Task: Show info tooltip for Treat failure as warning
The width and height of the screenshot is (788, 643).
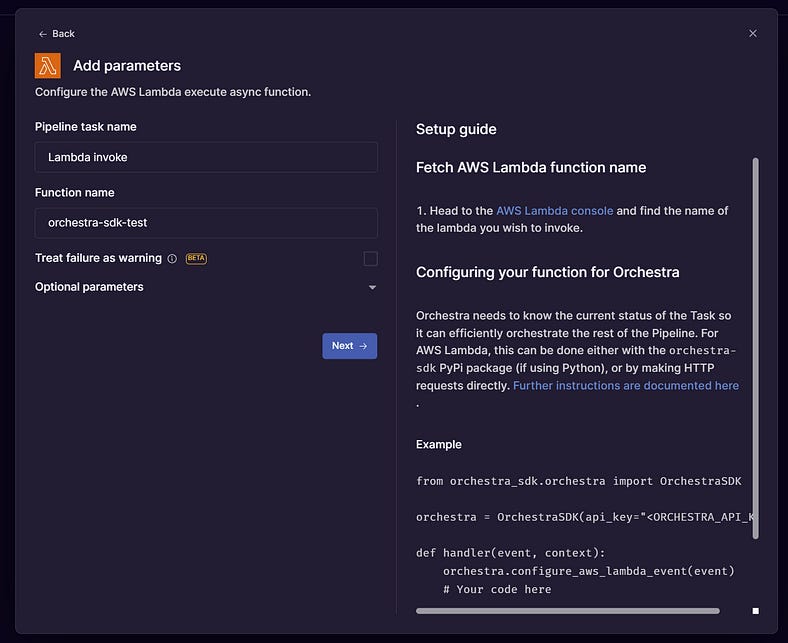Action: coord(172,258)
